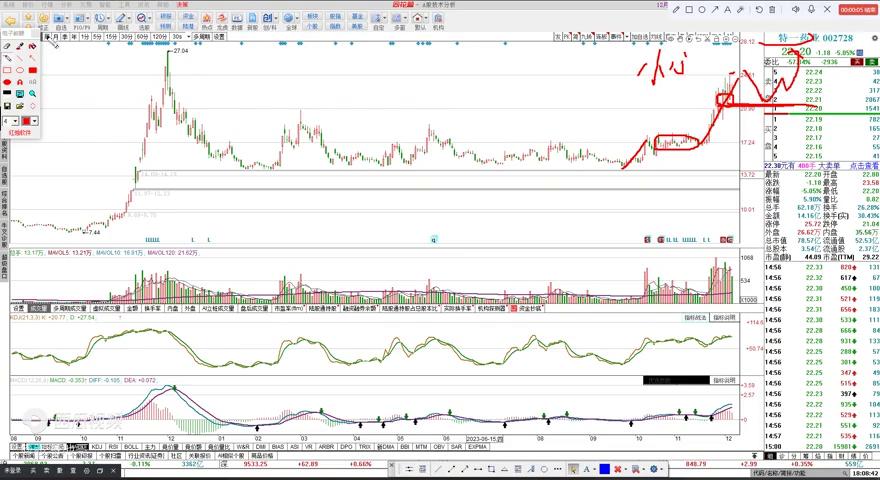Expand the 多窗 toolbar dropdown arrow
880x480 pixels.
tap(406, 19)
